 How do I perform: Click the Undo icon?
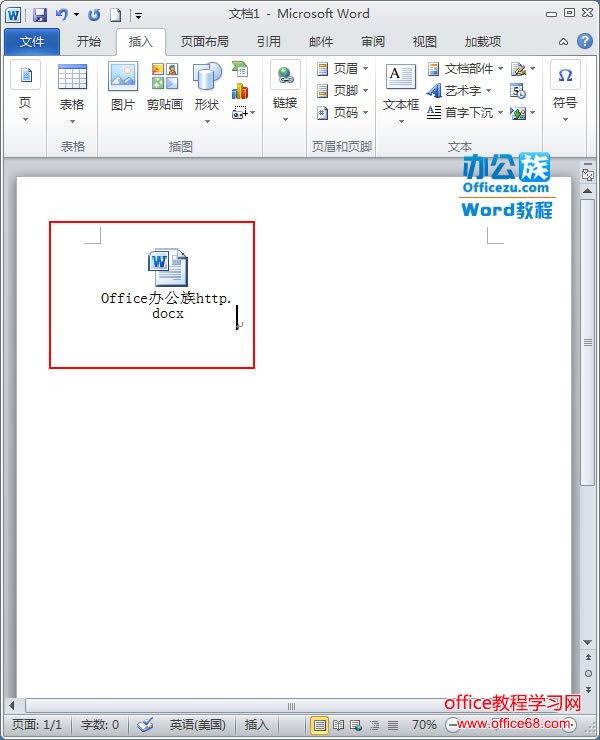pos(61,15)
